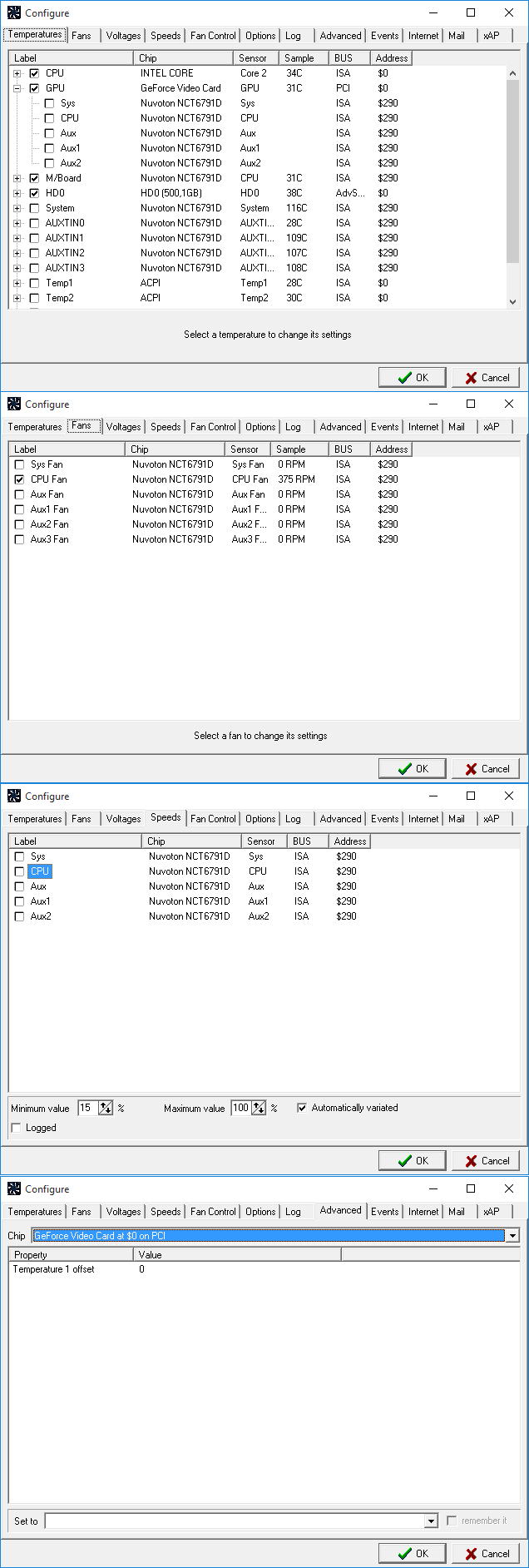529x1568 pixels.
Task: Collapse the GPU tree node
Action: (x=17, y=88)
